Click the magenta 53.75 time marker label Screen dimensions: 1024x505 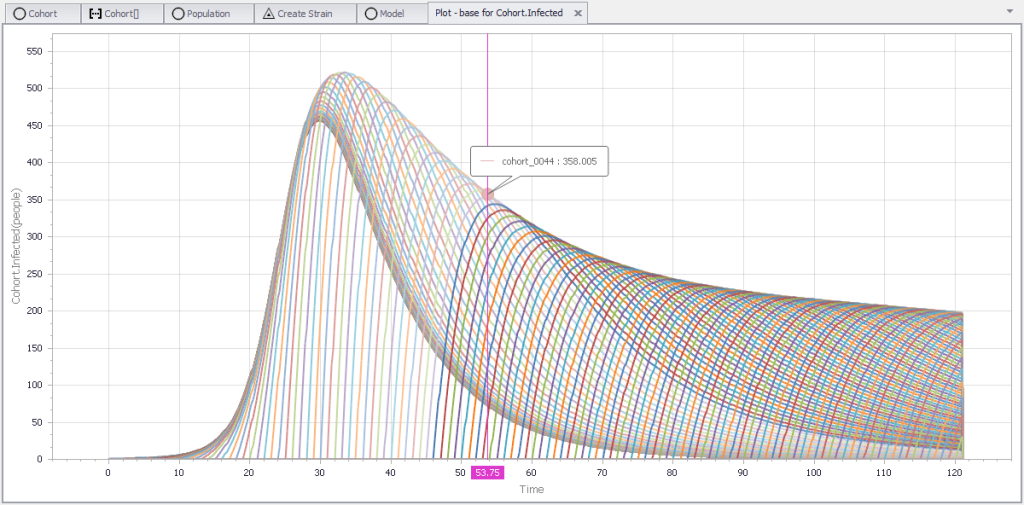tap(488, 472)
